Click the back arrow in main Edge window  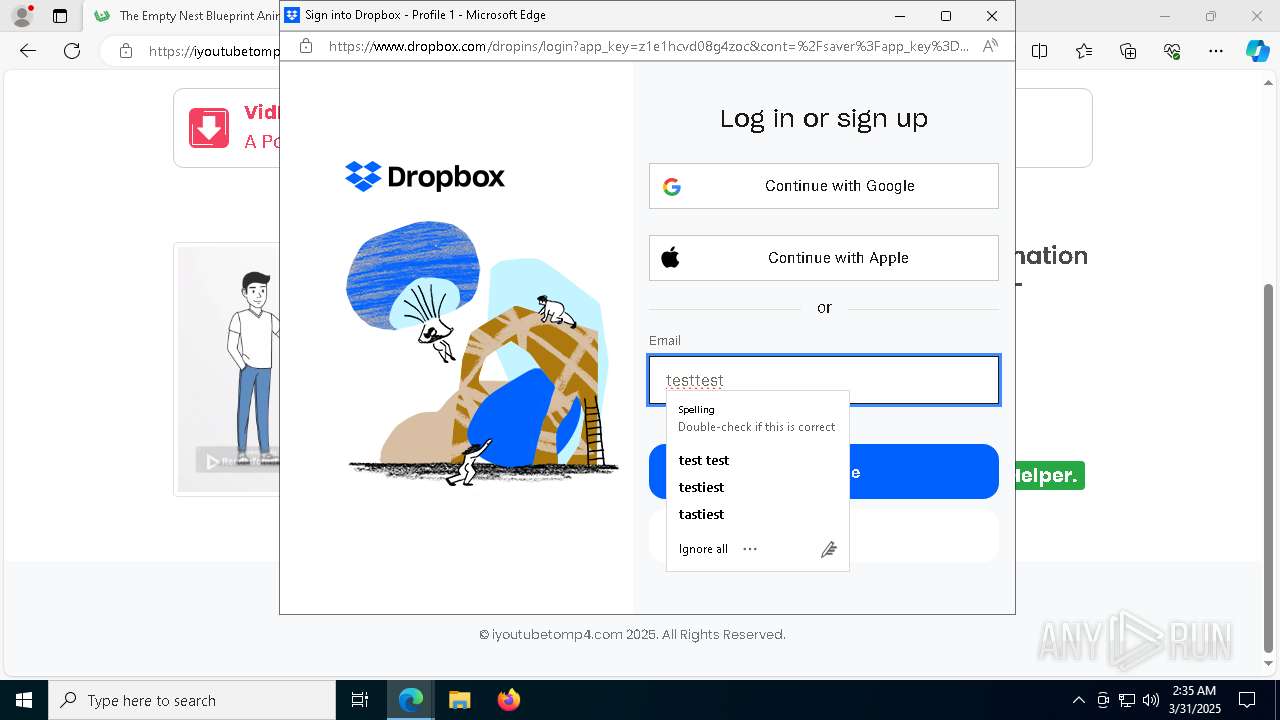click(28, 51)
